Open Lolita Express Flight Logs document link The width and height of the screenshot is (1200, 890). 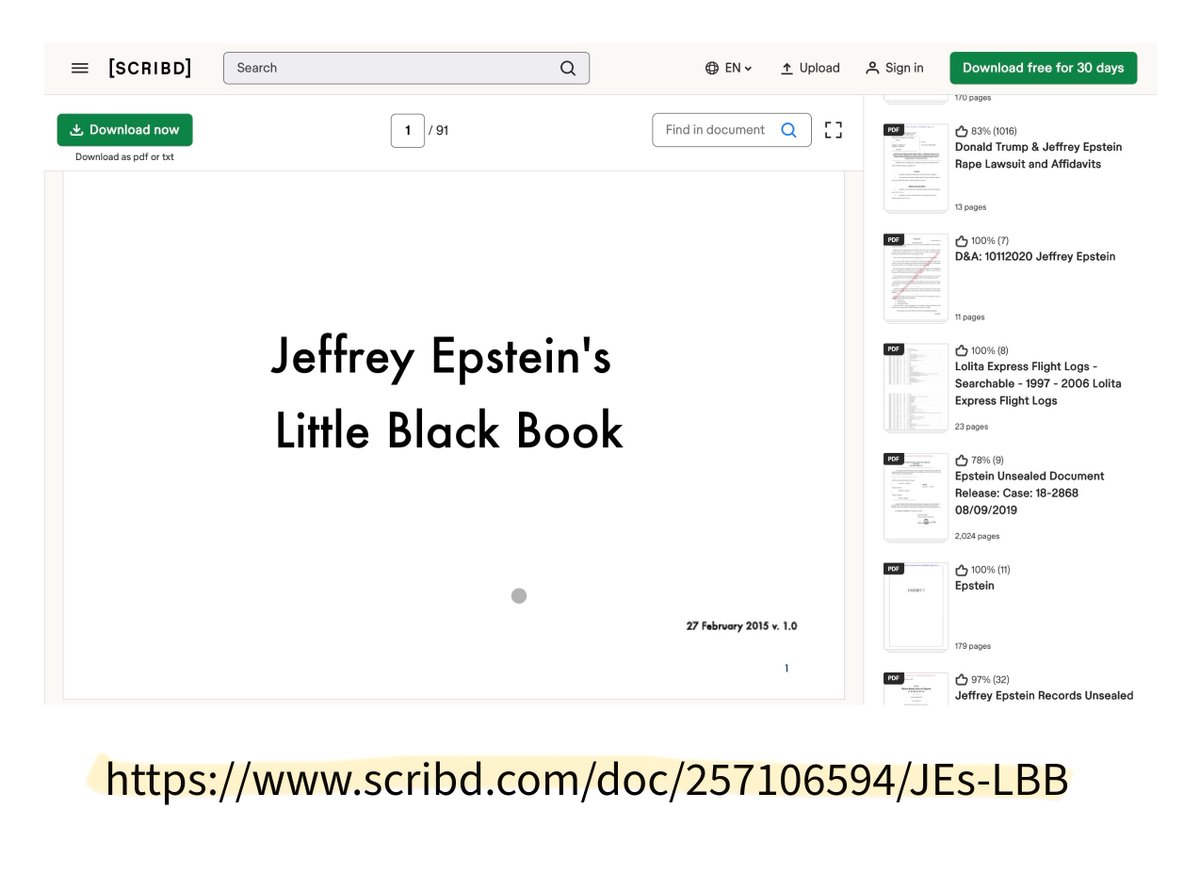pos(1038,384)
